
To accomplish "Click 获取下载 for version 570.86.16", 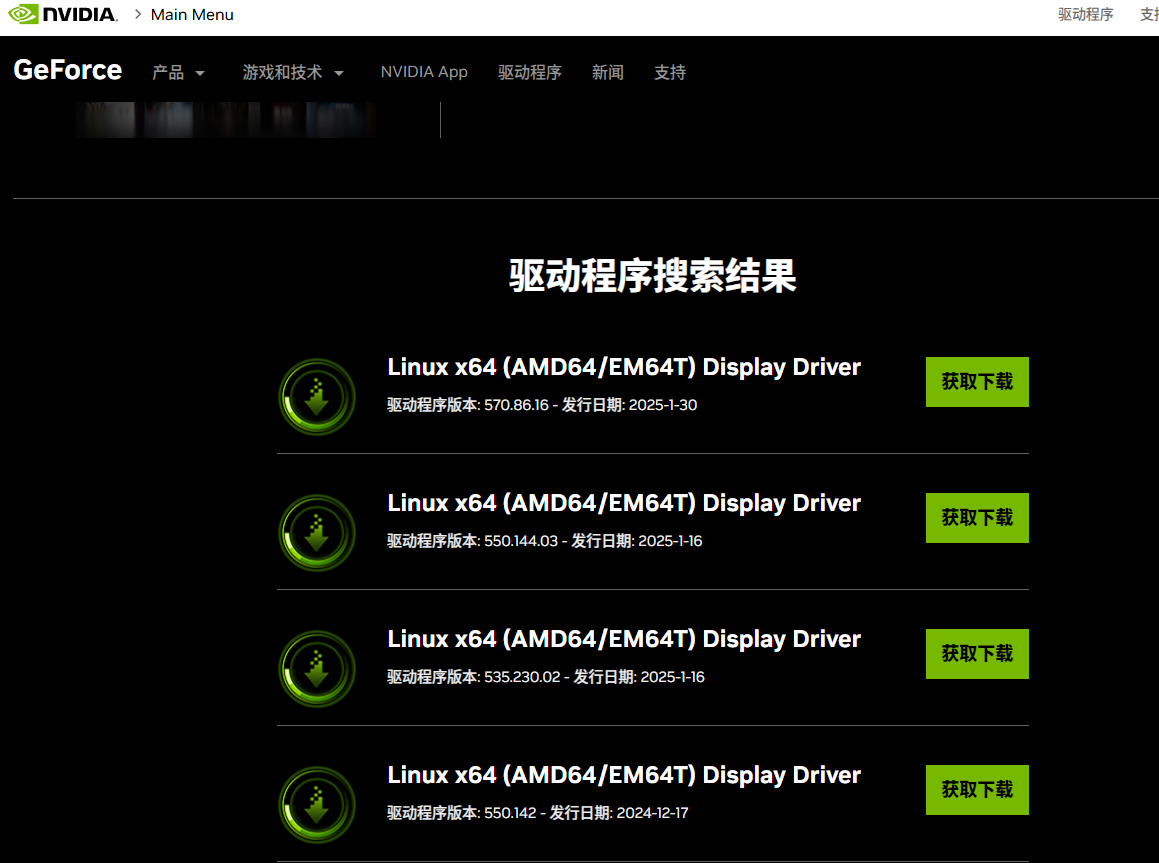I will point(977,382).
